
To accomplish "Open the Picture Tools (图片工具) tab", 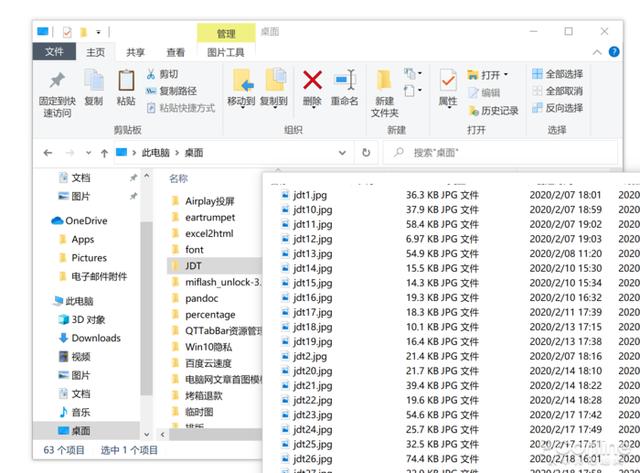I will (226, 52).
